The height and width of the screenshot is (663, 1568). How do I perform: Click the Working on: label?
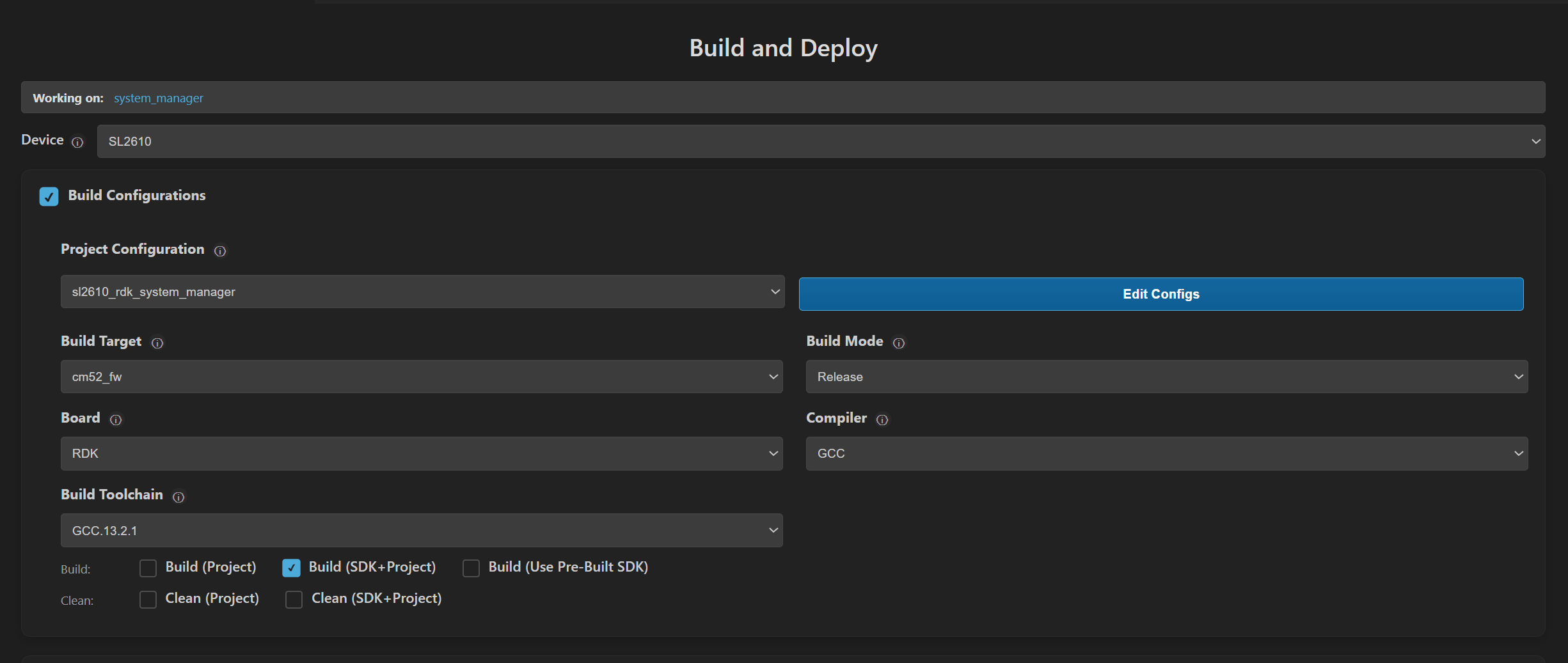point(68,98)
